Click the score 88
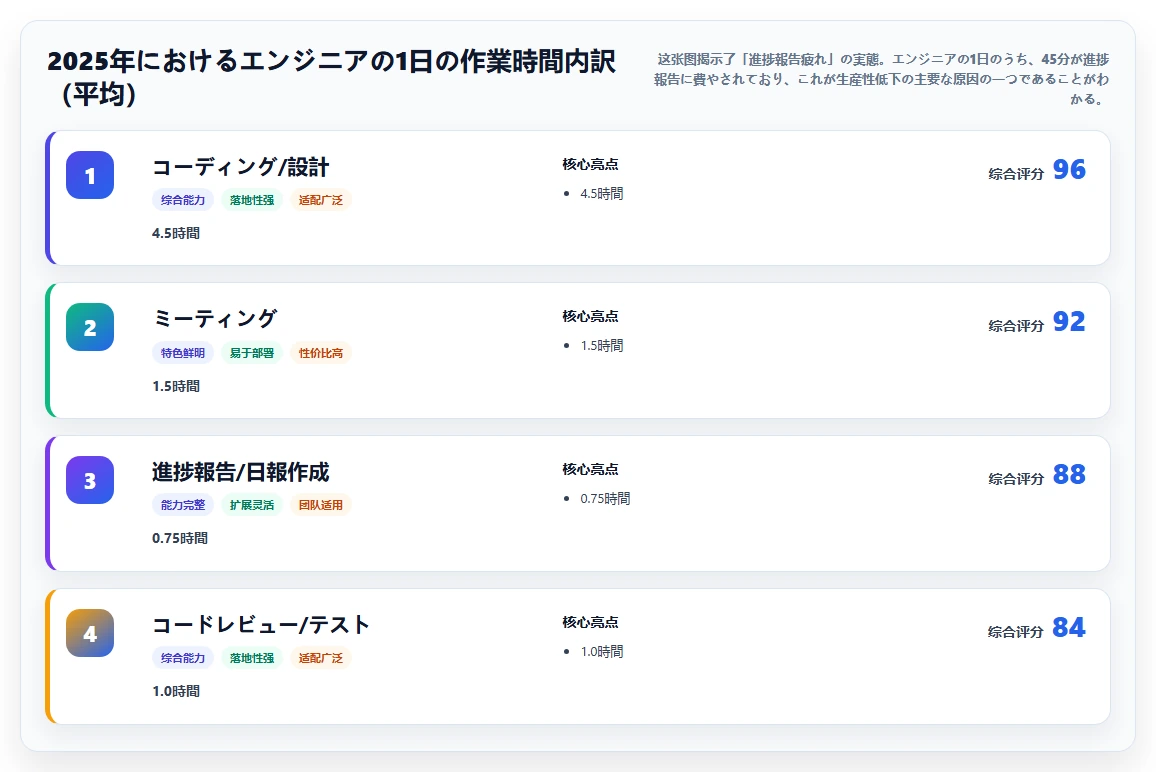 click(1069, 474)
